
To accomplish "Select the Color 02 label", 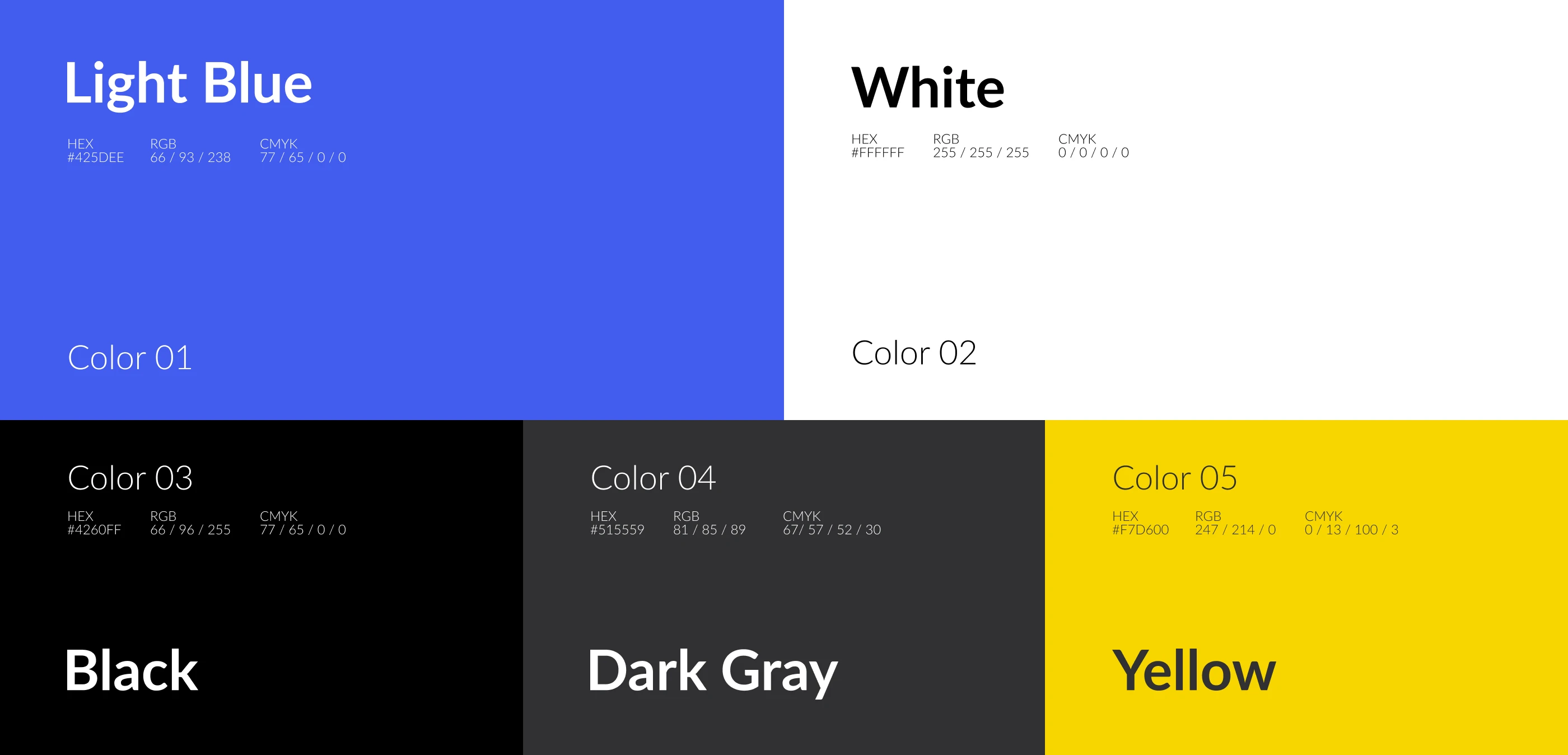I will pos(914,353).
